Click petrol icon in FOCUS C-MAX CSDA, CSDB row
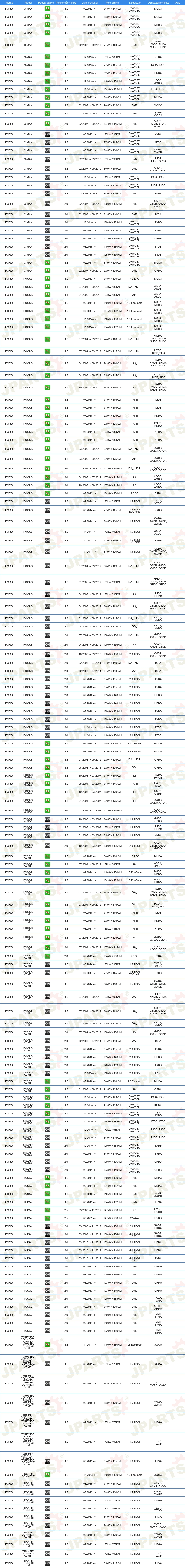 pos(48,792)
